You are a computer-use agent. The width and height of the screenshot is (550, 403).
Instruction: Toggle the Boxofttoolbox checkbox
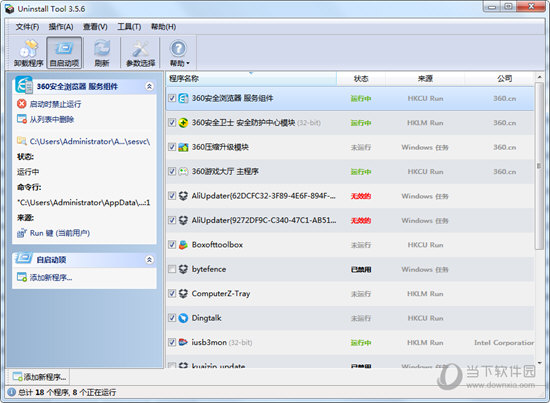(x=172, y=245)
